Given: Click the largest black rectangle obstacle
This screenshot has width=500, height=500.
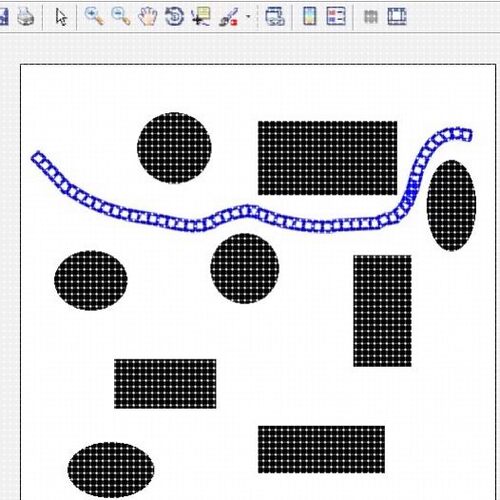Looking at the screenshot, I should (327, 158).
